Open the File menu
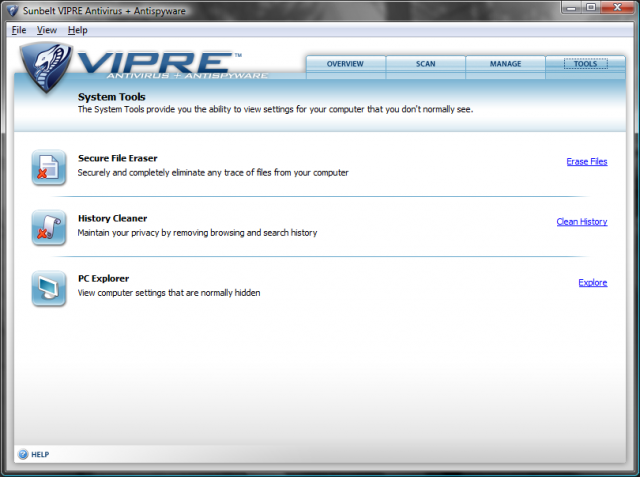Viewport: 640px width, 477px height. tap(19, 30)
